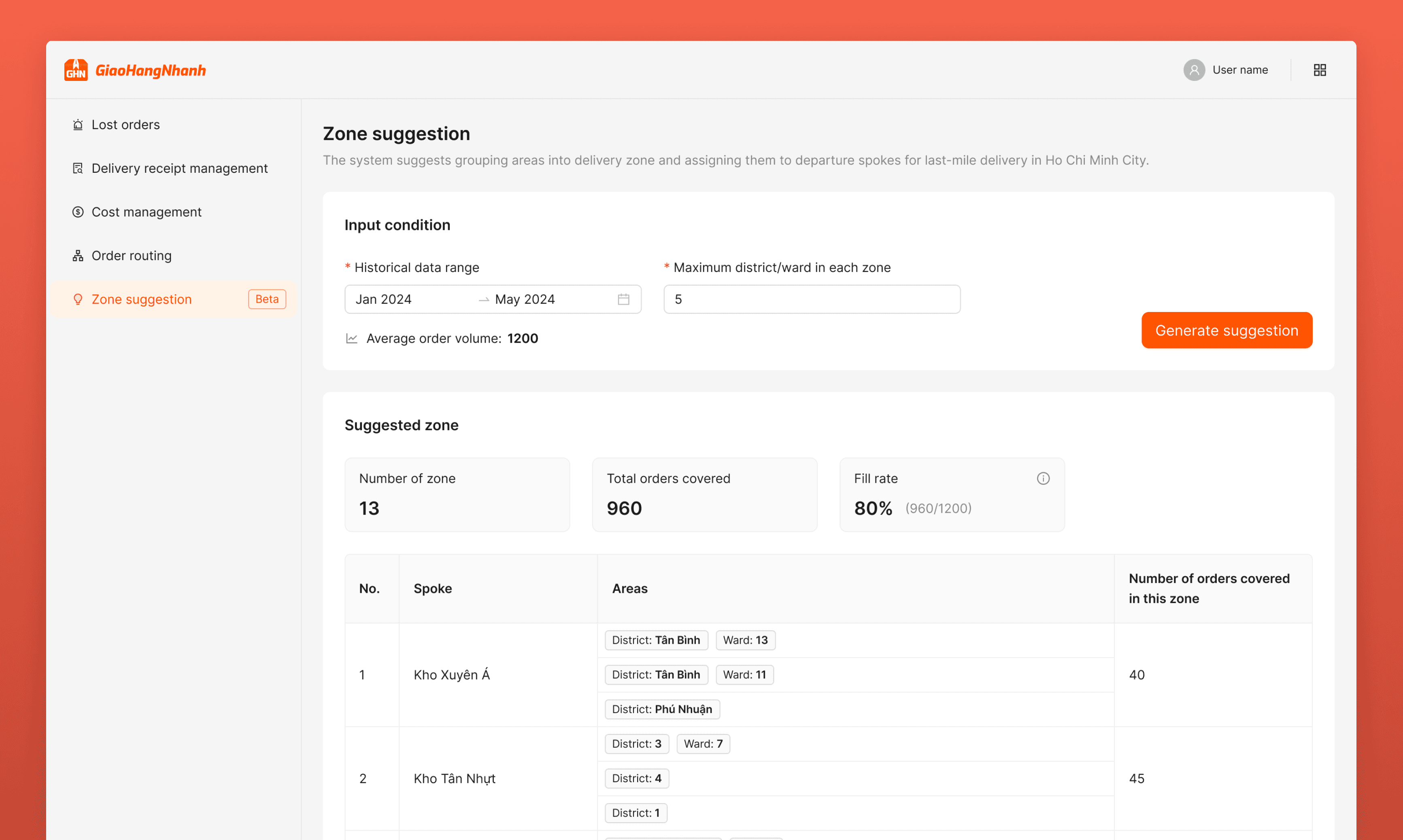Click the Cost management dollar icon
This screenshot has width=1403, height=840.
pos(78,212)
